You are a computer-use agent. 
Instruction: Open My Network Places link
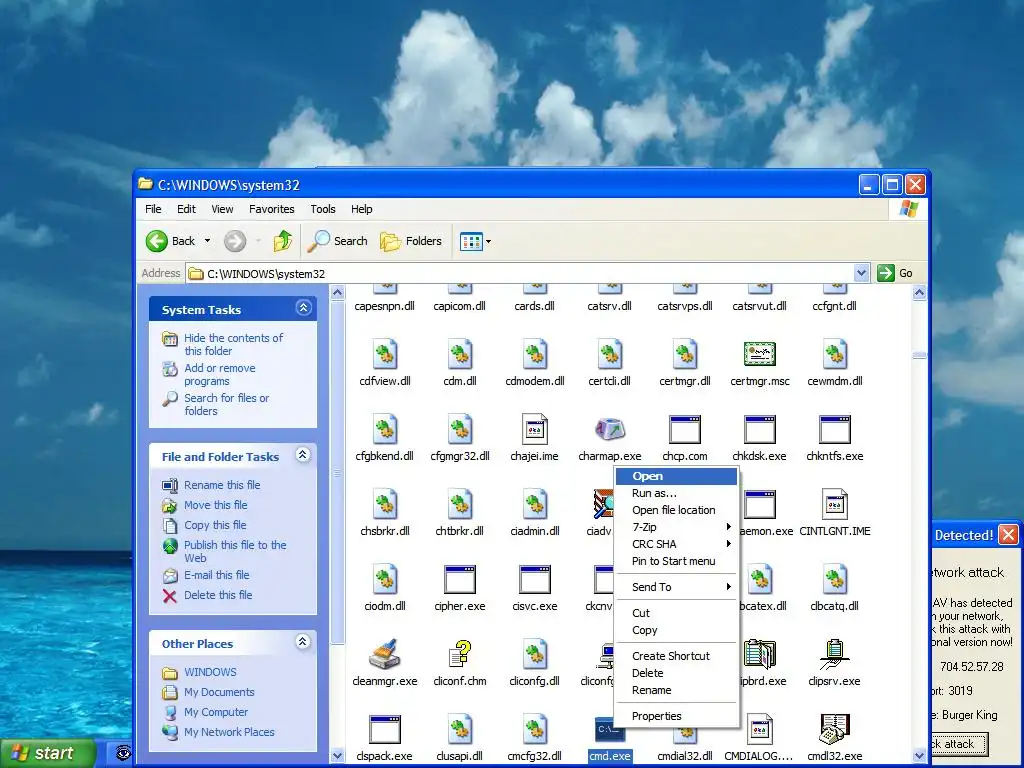229,732
